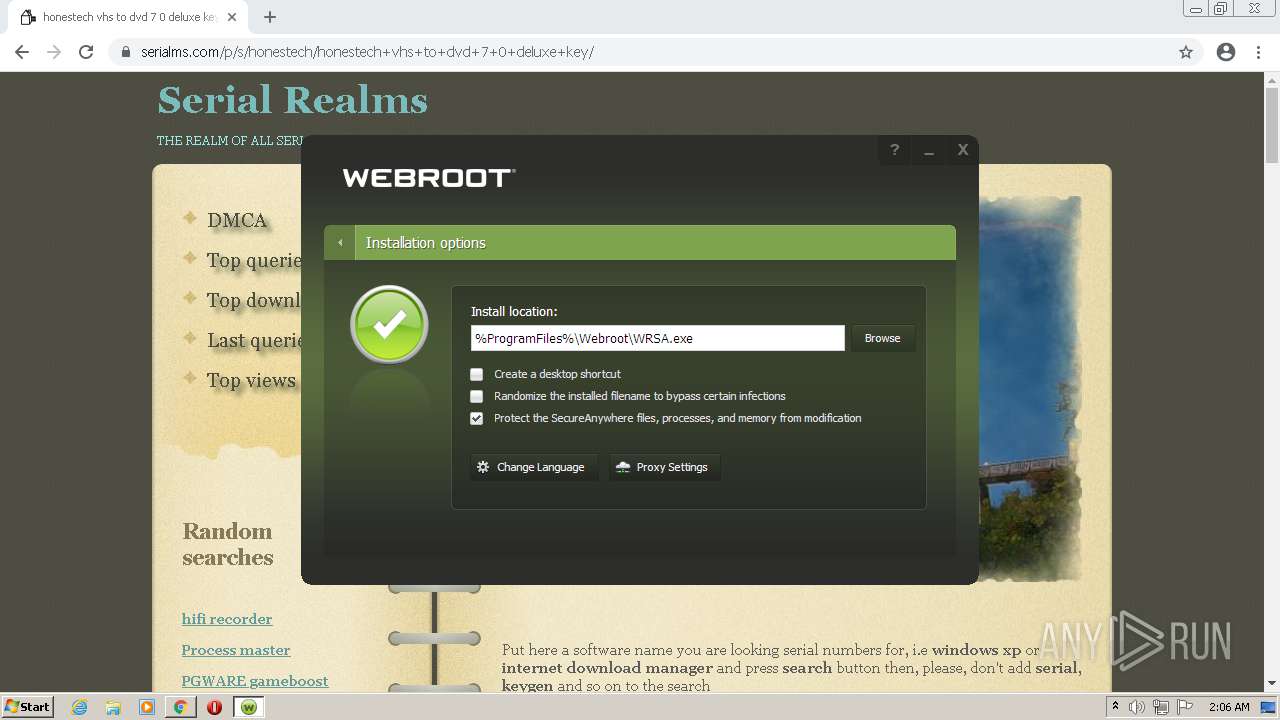Open the DMCA page link
The width and height of the screenshot is (1280, 720).
pyautogui.click(x=237, y=220)
